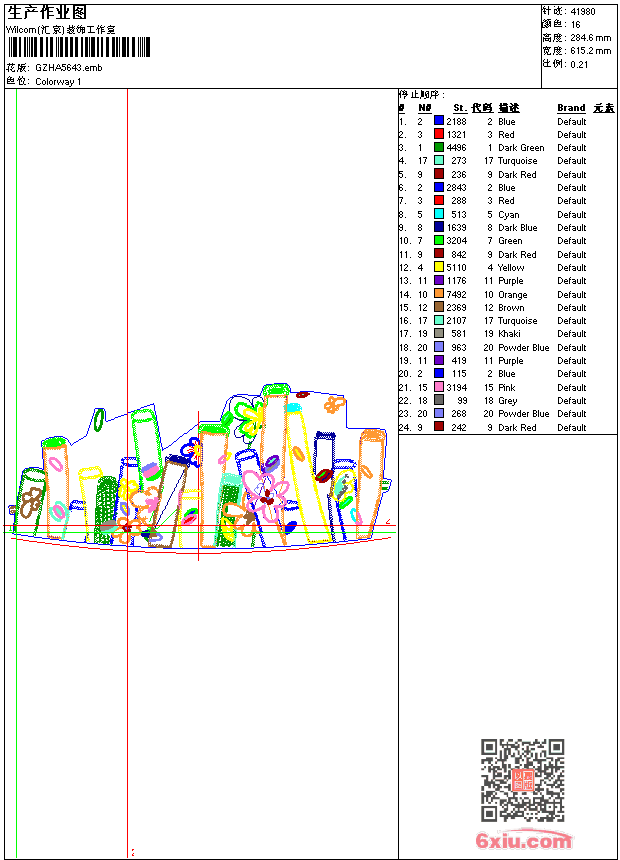Screen dimensions: 620x860
Task: Select the 'Orange' description text
Action: click(512, 295)
